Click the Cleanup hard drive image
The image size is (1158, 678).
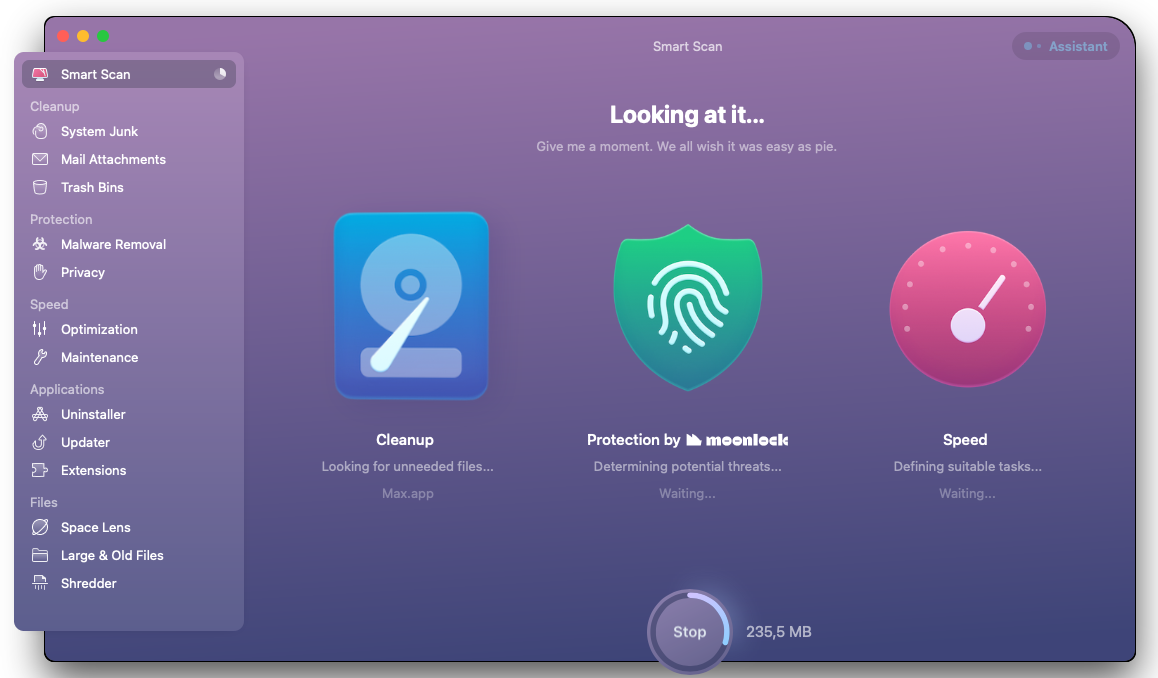410,305
